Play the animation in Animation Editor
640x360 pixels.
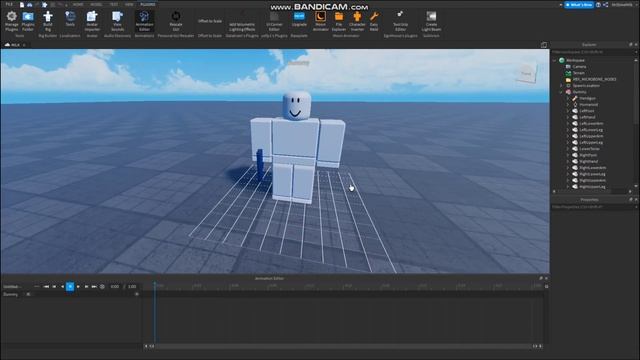(x=78, y=287)
